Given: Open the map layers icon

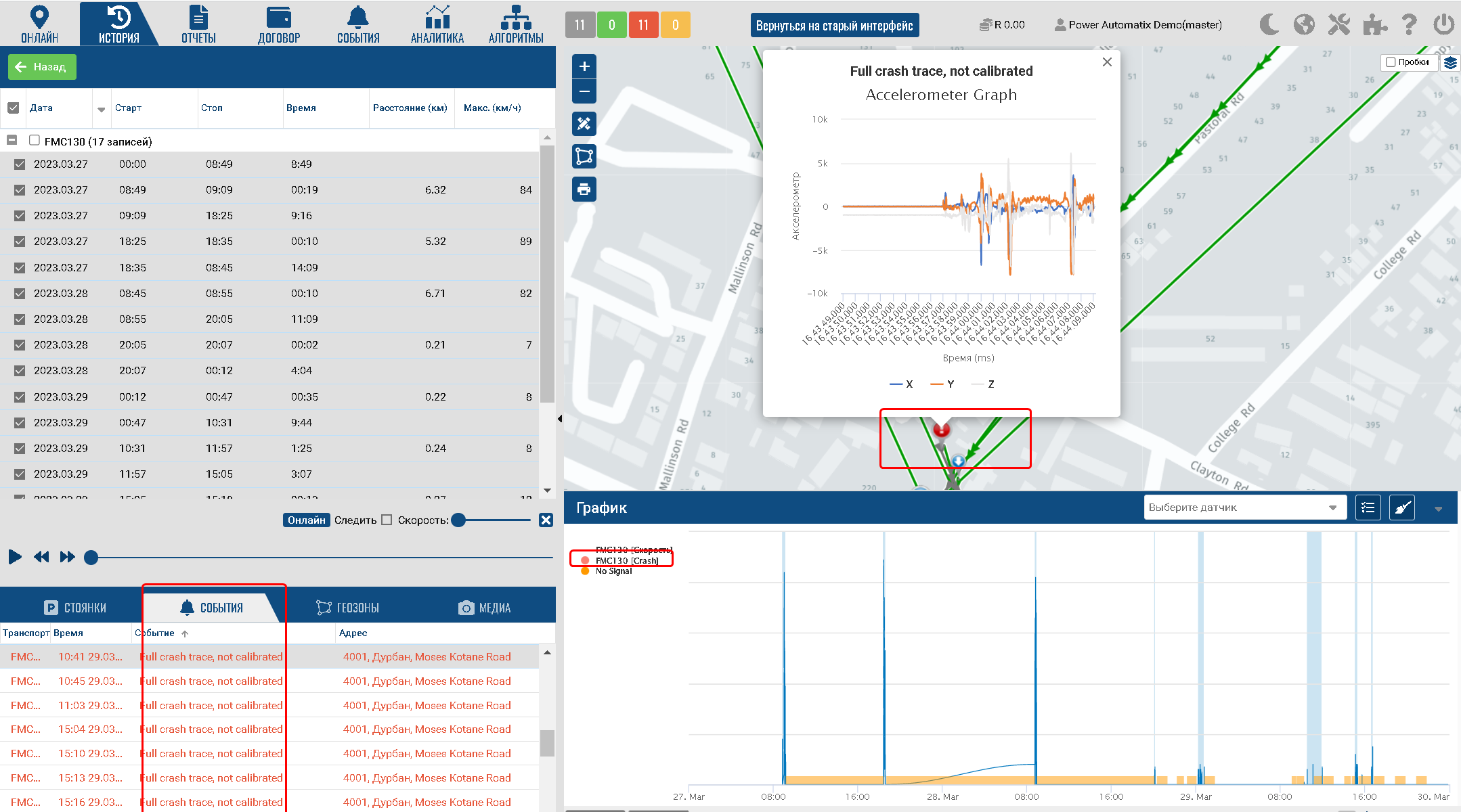Looking at the screenshot, I should pyautogui.click(x=1449, y=62).
